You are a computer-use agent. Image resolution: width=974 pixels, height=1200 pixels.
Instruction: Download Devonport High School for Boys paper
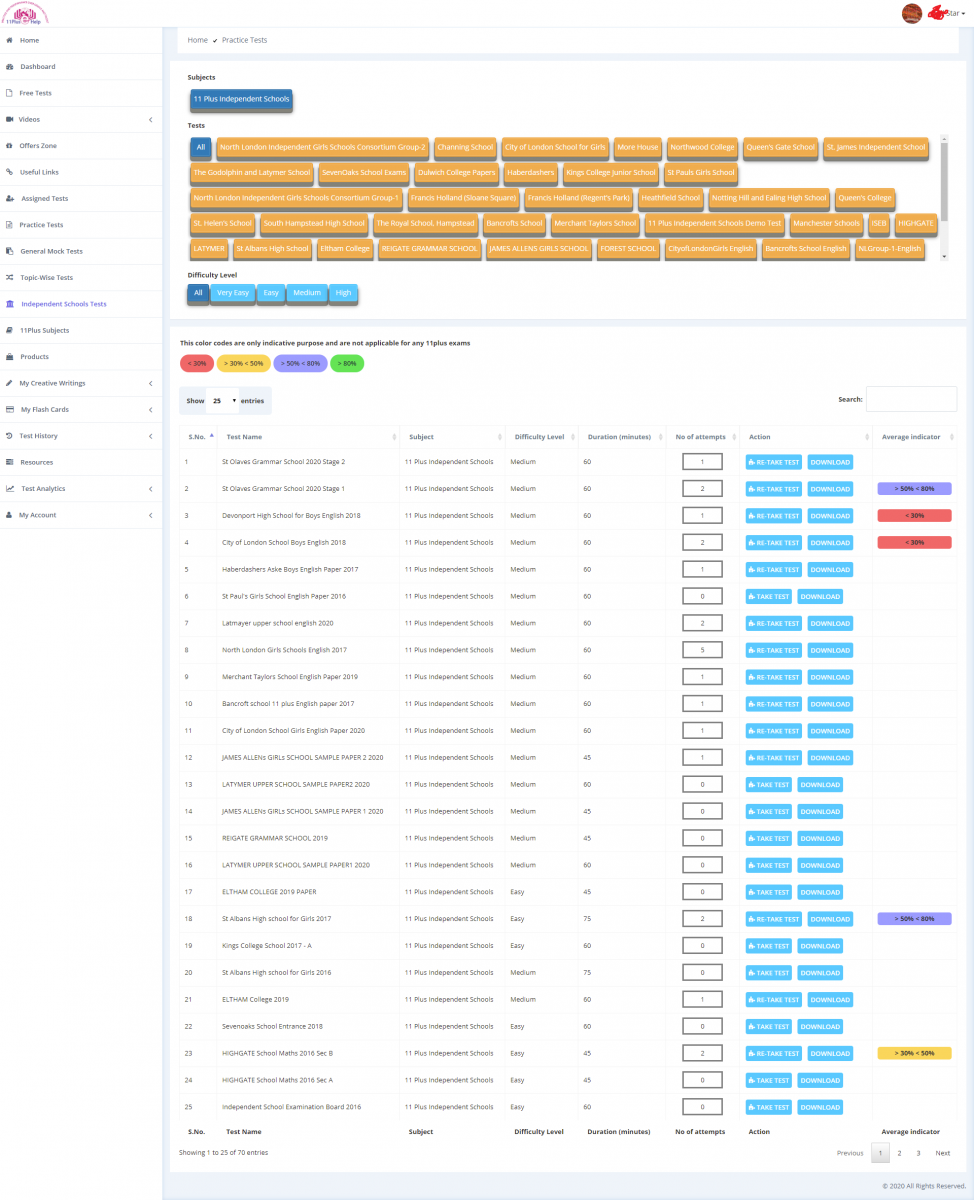(830, 516)
